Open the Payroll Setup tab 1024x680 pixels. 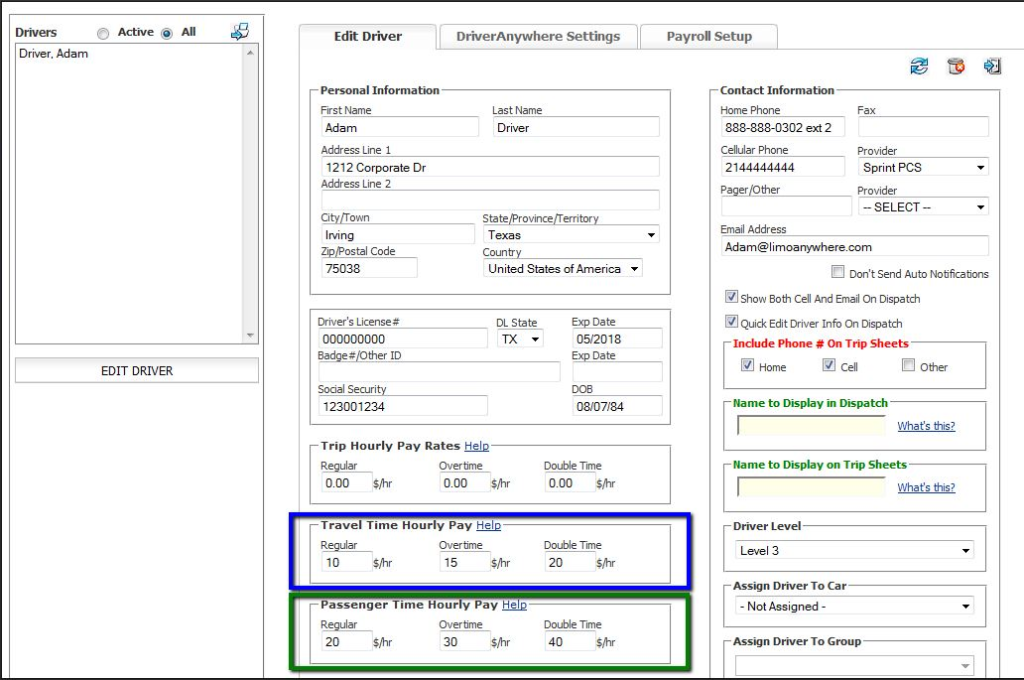point(708,37)
